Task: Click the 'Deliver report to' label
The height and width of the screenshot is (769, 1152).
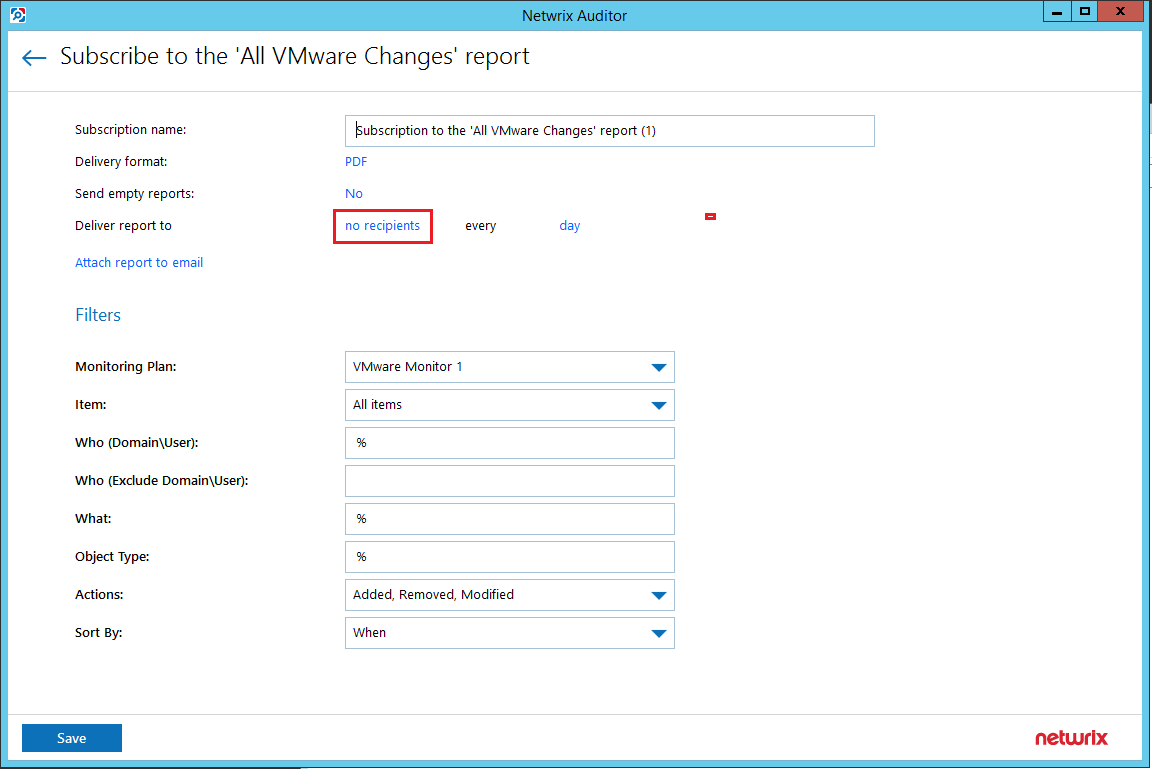Action: tap(123, 225)
